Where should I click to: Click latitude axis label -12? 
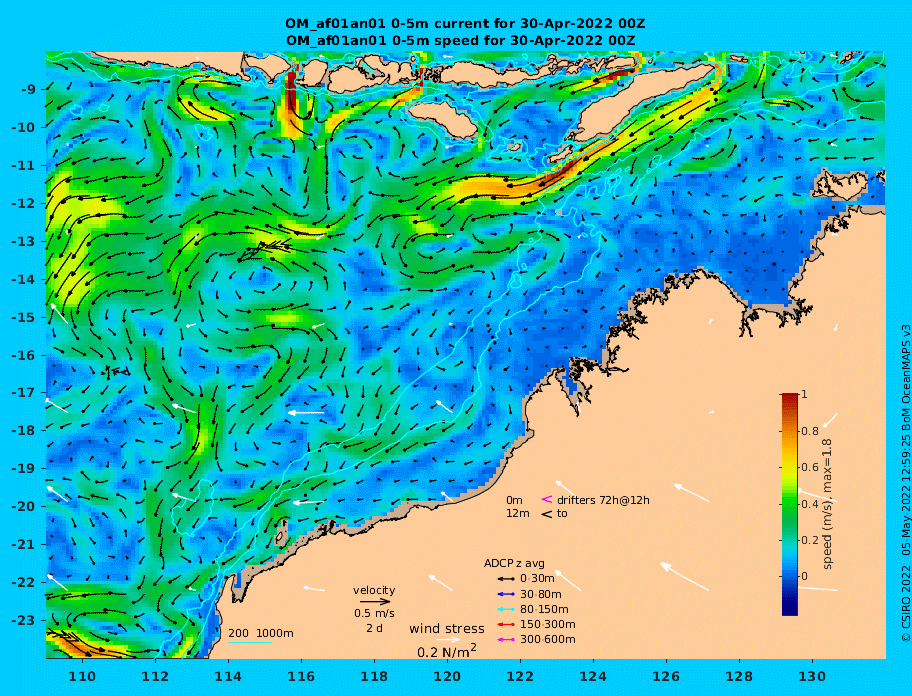[x=24, y=204]
